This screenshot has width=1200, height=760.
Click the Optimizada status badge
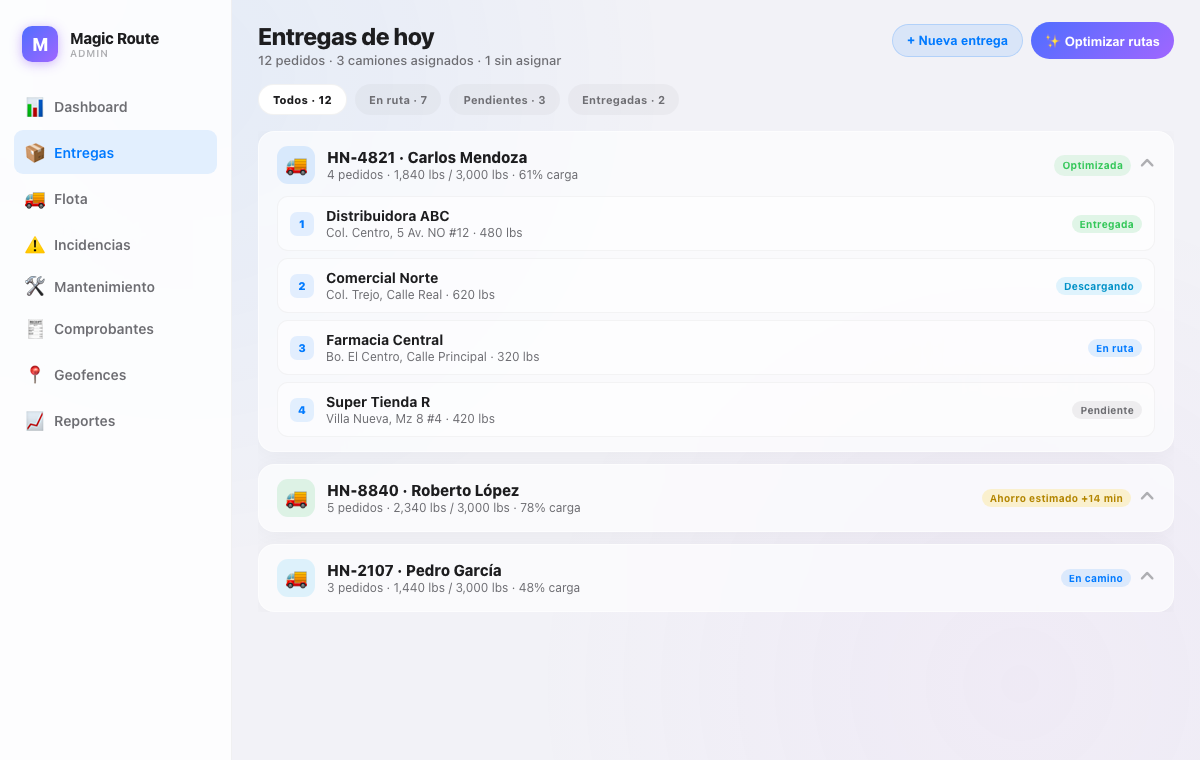coord(1092,165)
